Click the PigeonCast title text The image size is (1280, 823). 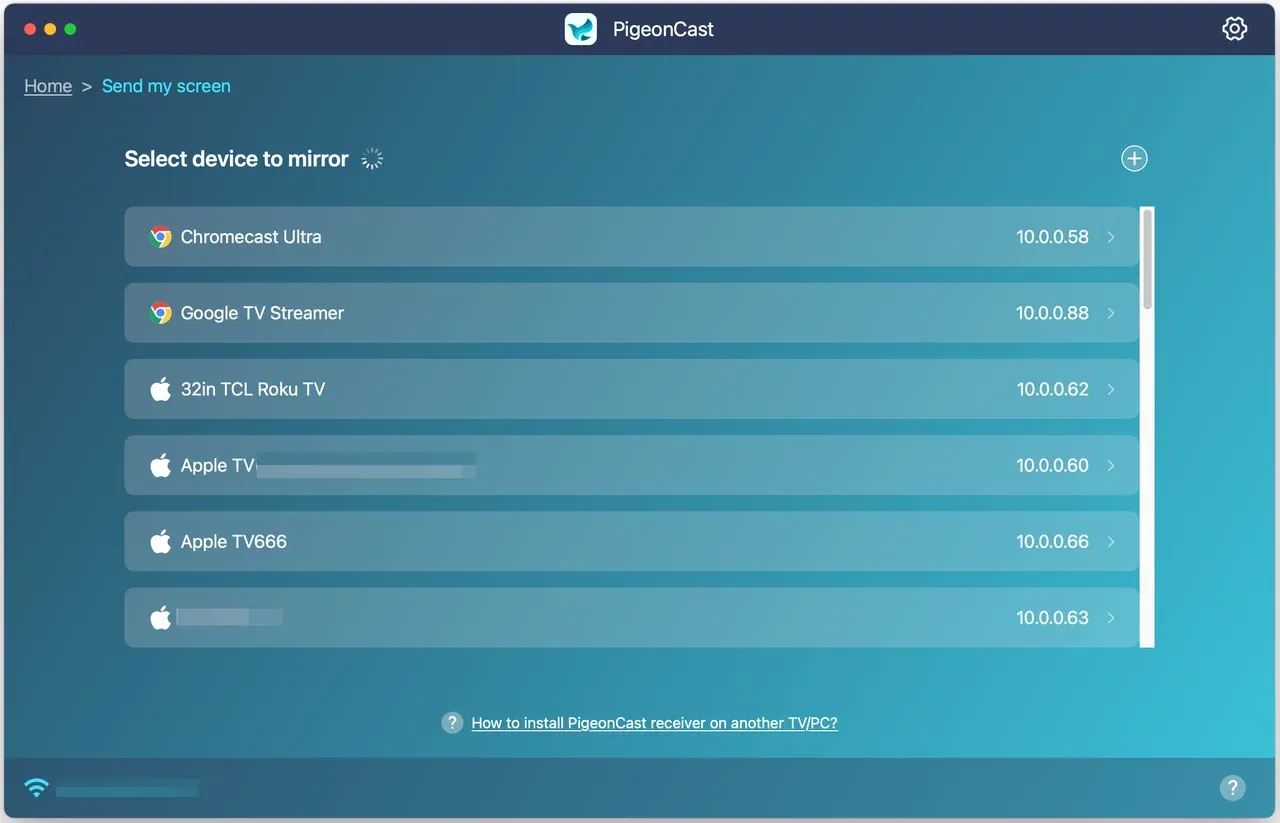[x=663, y=30]
